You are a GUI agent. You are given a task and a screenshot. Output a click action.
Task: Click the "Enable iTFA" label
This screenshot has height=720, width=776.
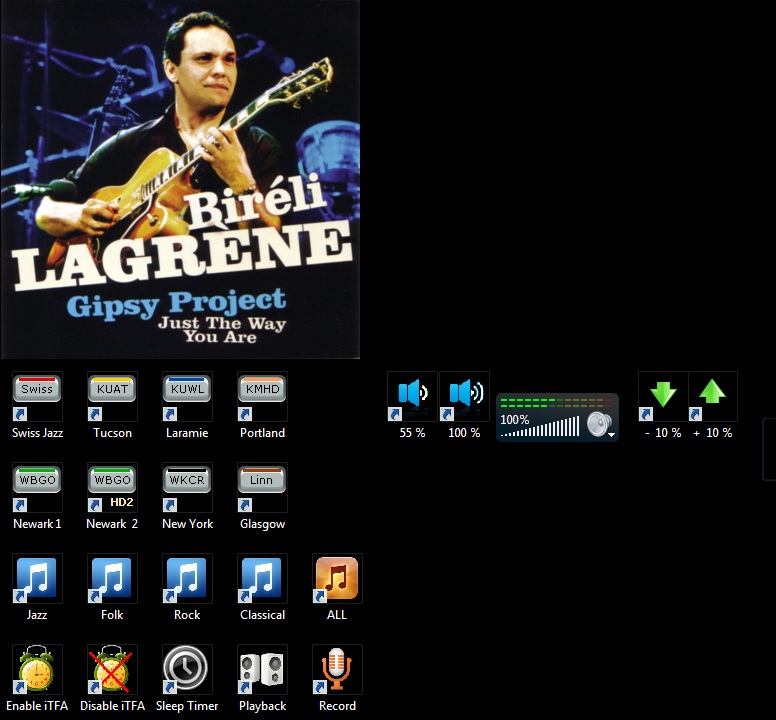(37, 706)
